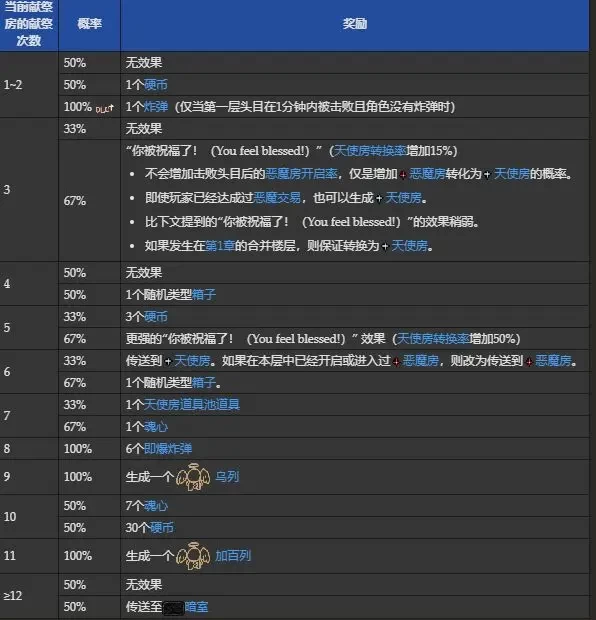This screenshot has width=596, height=620.
Task: Click the 概率 column header
Action: click(x=90, y=24)
